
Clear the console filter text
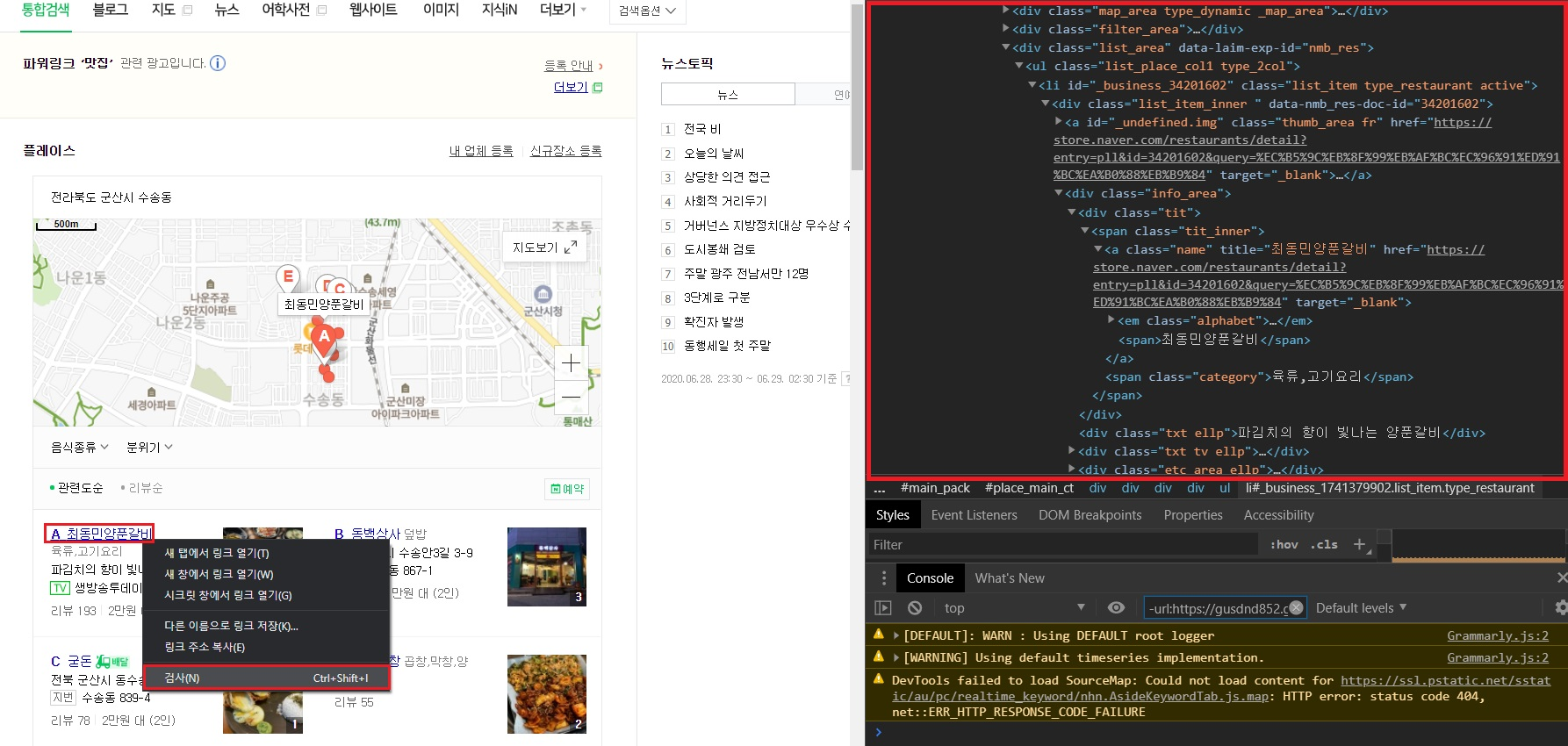click(1296, 607)
